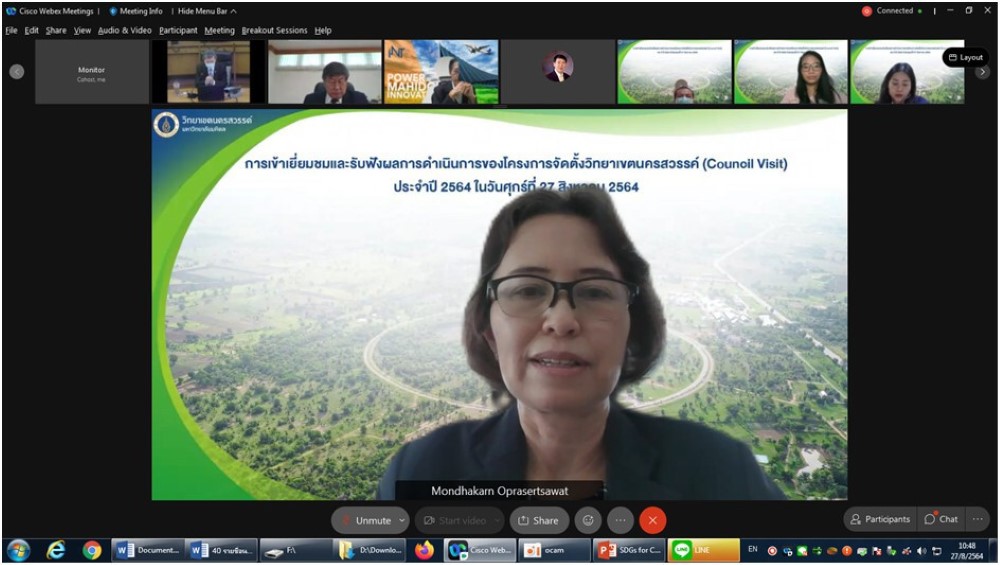Screen dimensions: 1000x565
Task: Open the Layout options
Action: [965, 58]
